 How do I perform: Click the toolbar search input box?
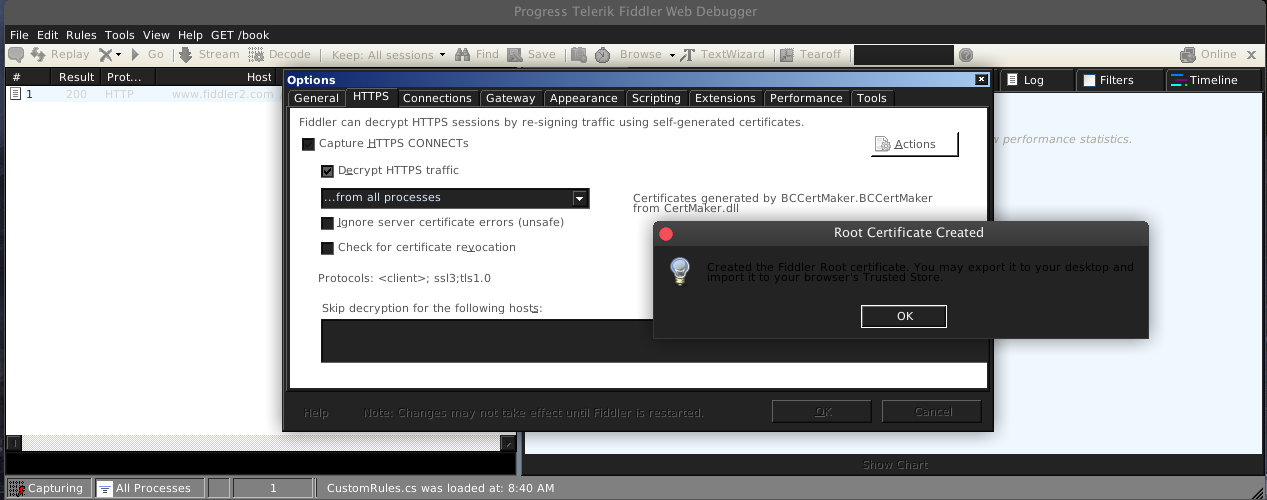point(903,55)
